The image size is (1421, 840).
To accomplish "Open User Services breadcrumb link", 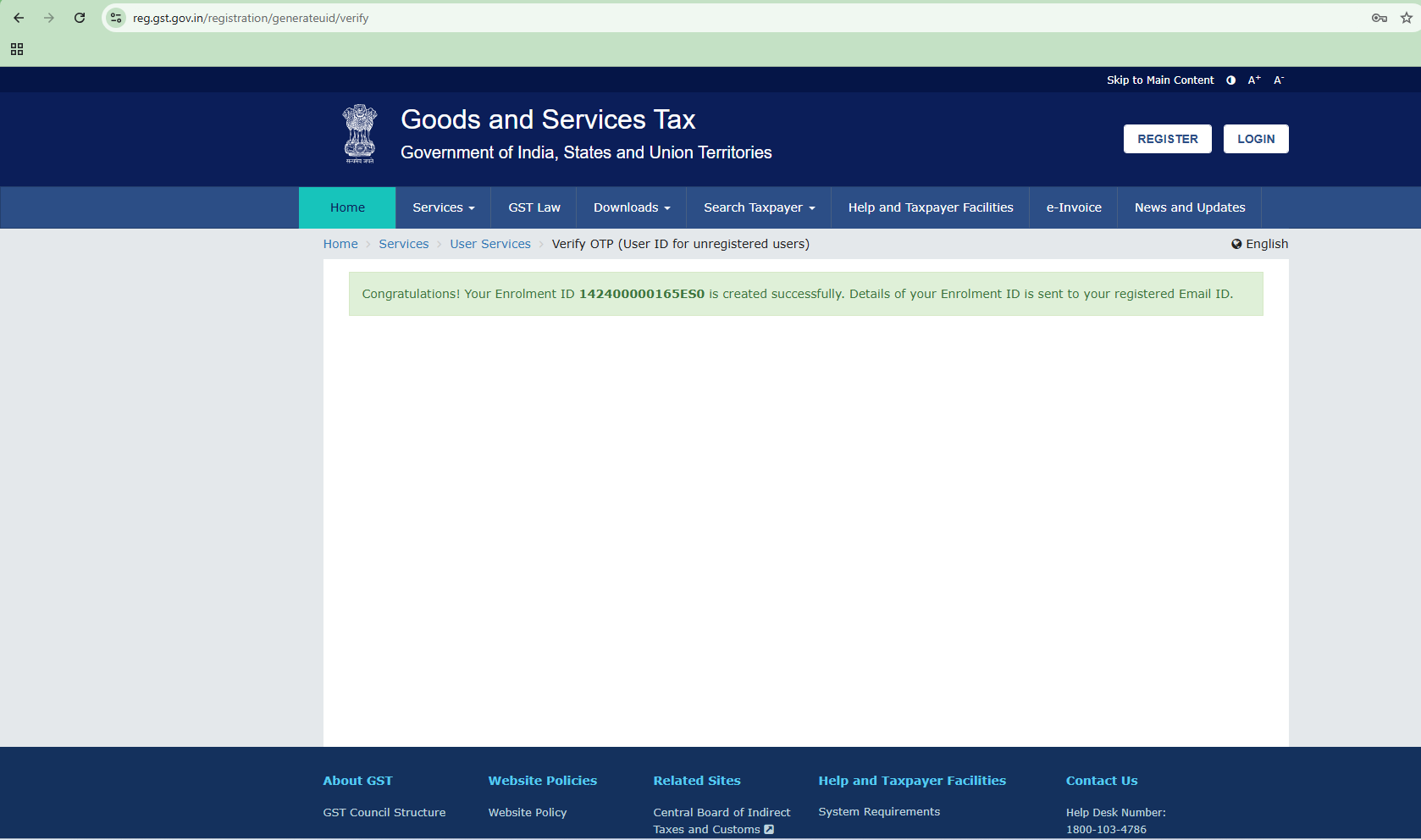I will 489,244.
